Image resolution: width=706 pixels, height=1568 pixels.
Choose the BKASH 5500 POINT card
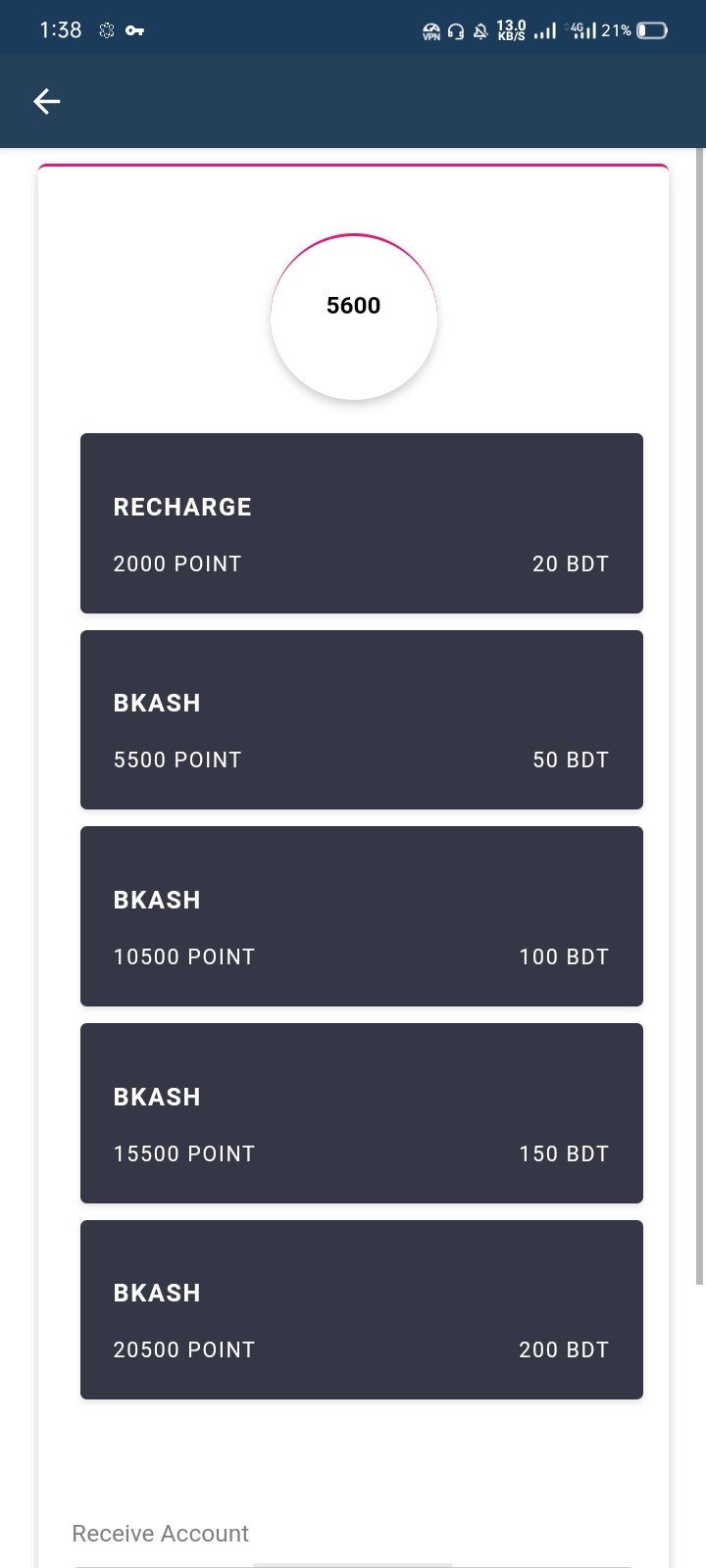point(362,720)
